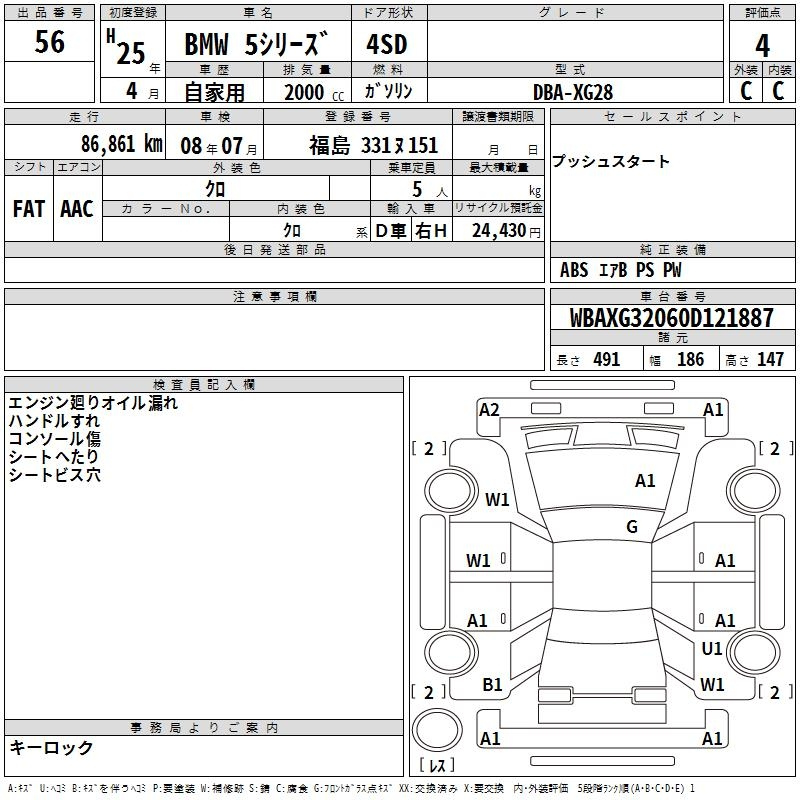
Task: Select the upper-right wheel circle of the car diagram
Action: click(754, 490)
